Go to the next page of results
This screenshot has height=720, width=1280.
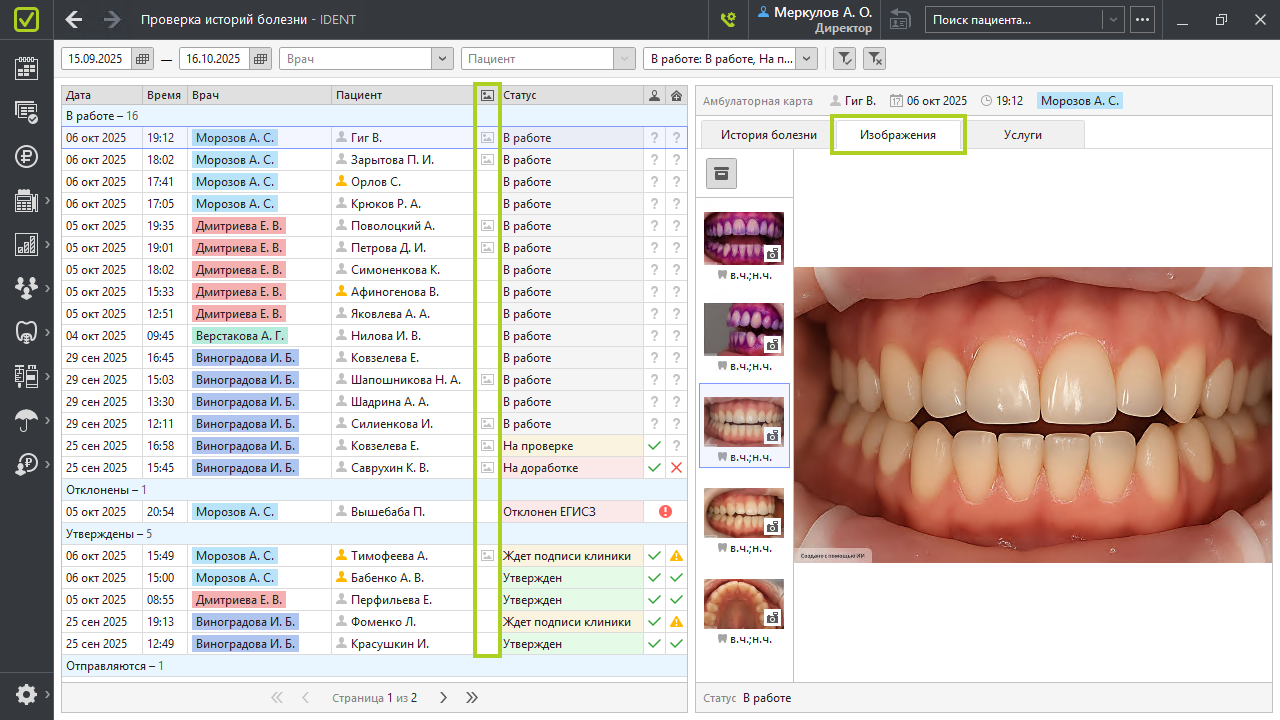(443, 698)
